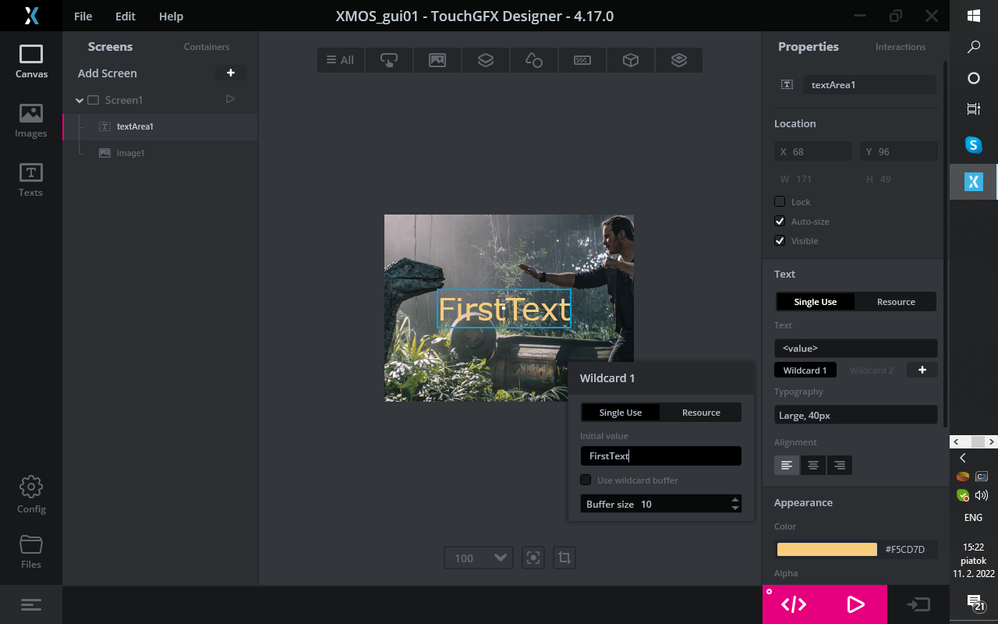Screen dimensions: 998x624
Task: Open the 3D cube widget category
Action: tap(631, 60)
